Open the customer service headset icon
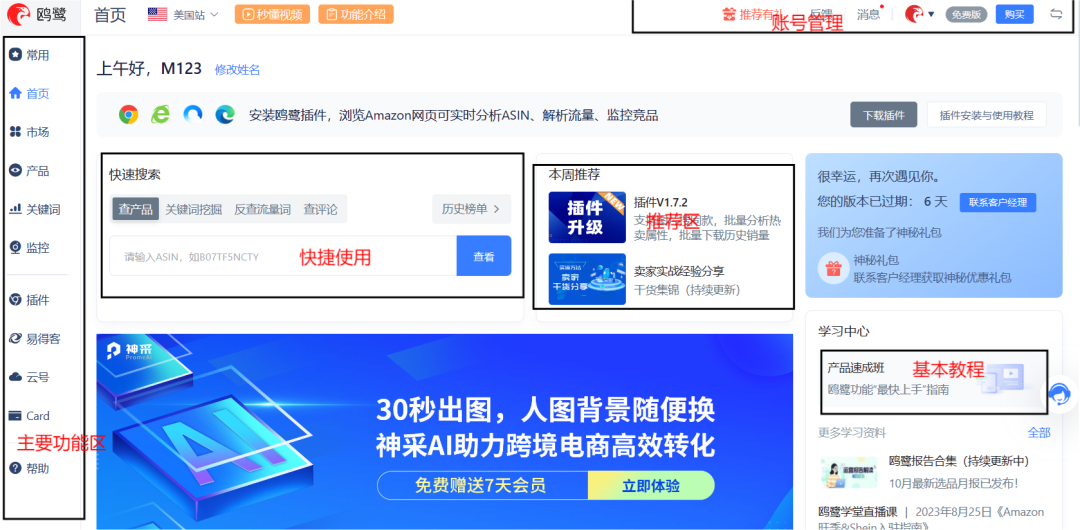Viewport: 1080px width, 530px height. click(1059, 394)
